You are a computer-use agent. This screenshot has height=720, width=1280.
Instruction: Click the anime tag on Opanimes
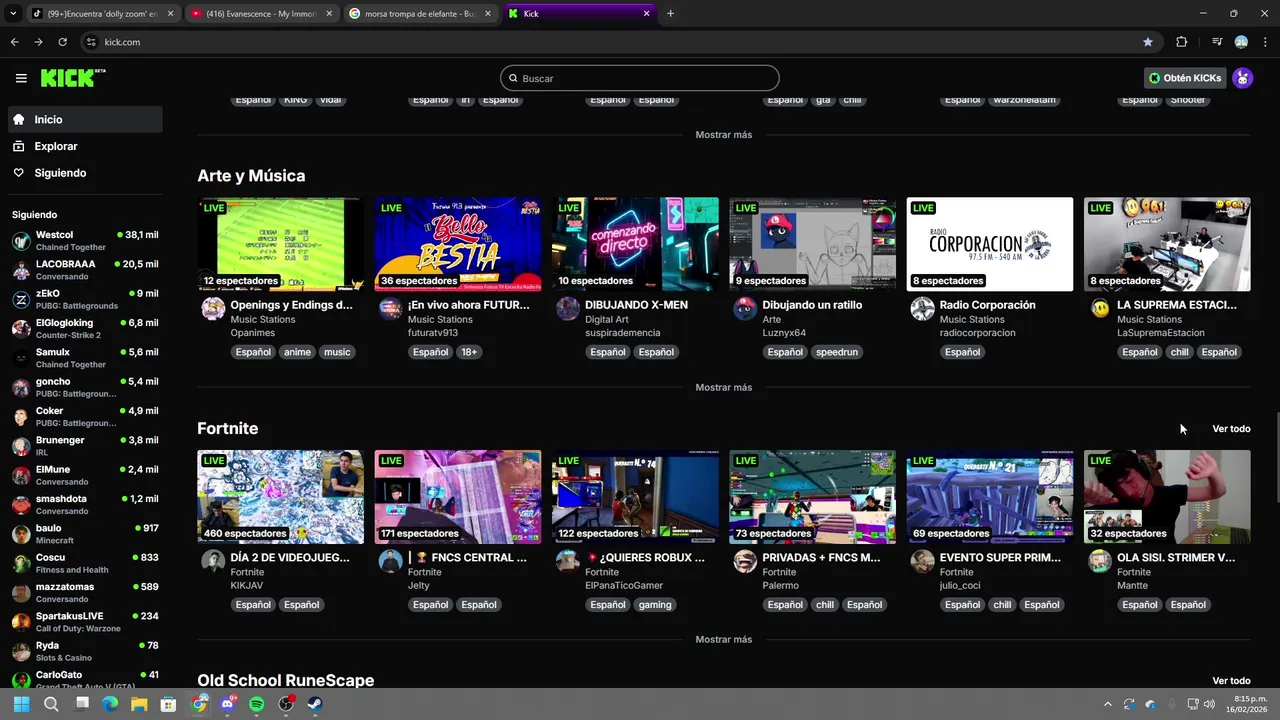point(297,352)
